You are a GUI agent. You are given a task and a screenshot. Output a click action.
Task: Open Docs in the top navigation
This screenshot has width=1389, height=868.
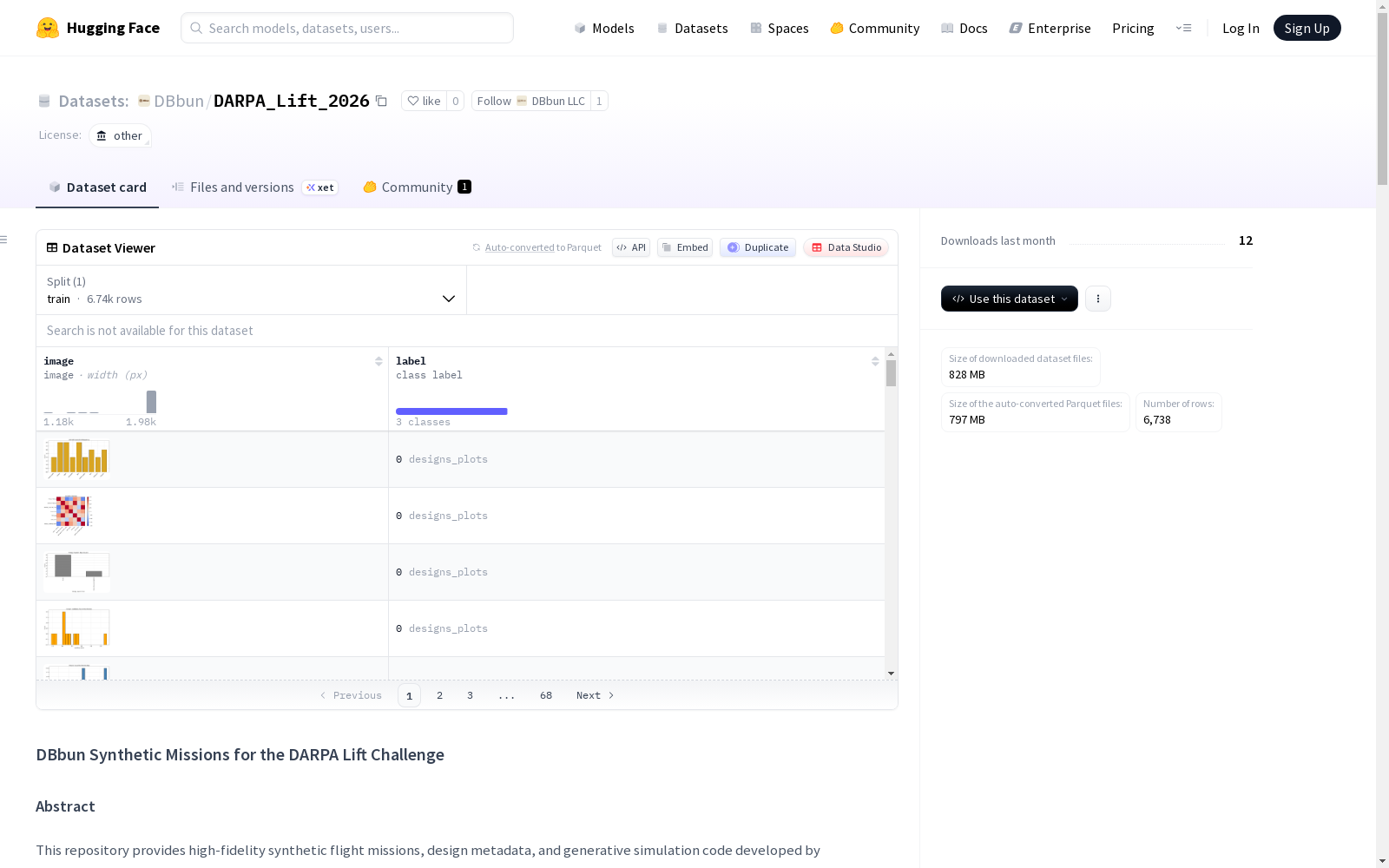[x=964, y=28]
